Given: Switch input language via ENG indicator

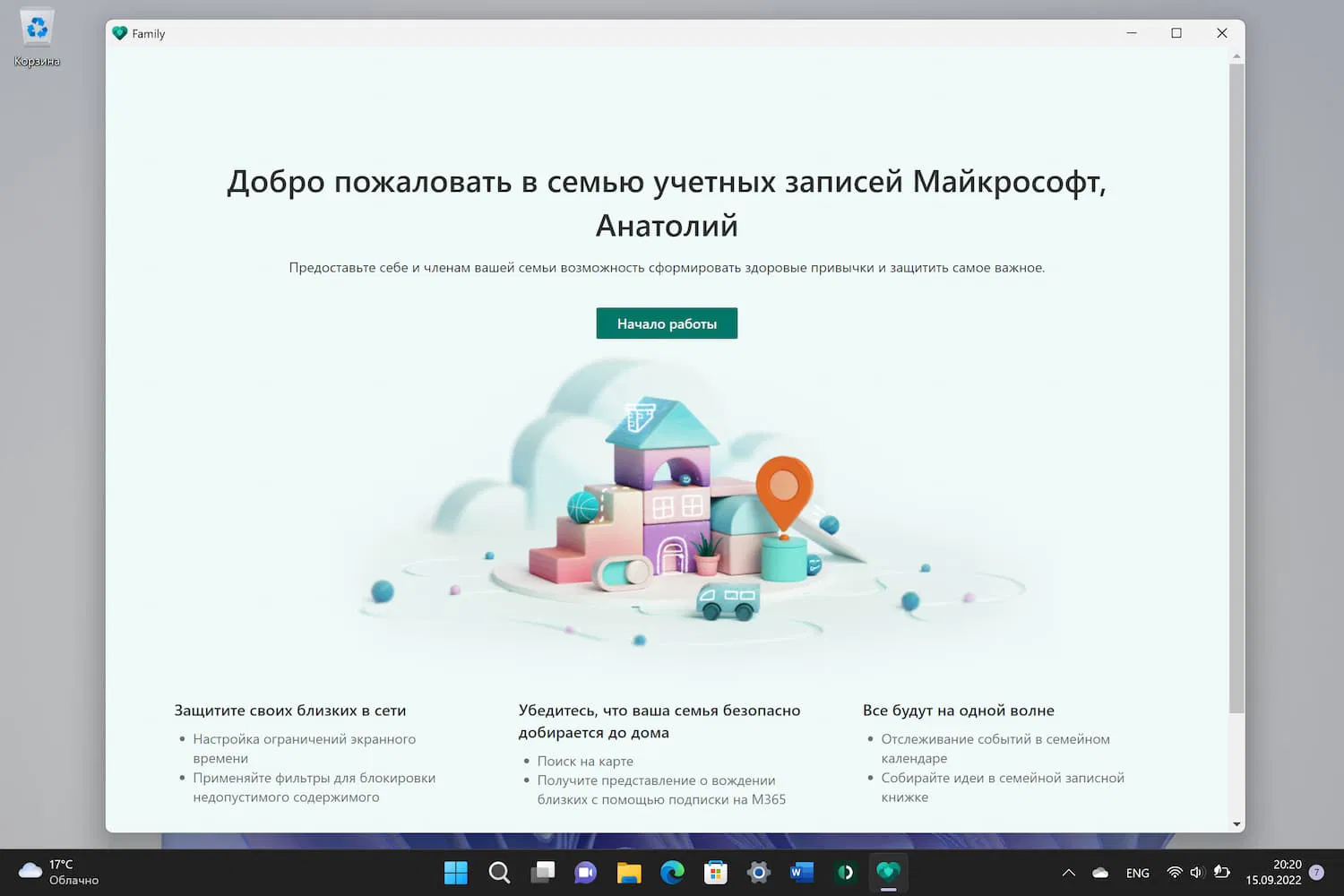Looking at the screenshot, I should 1138,874.
